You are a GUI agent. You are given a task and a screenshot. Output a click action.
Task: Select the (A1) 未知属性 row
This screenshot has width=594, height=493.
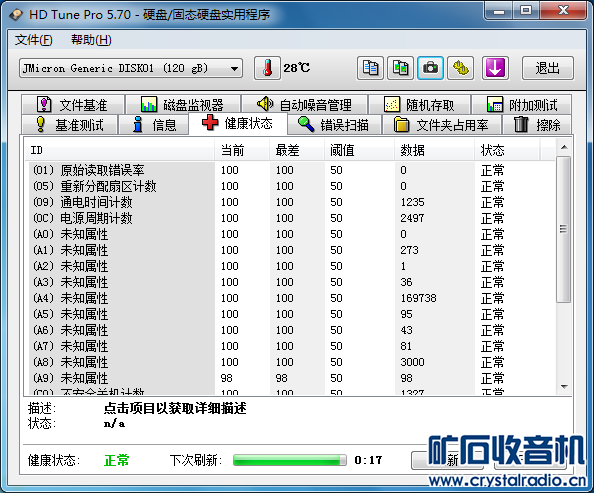(290, 250)
